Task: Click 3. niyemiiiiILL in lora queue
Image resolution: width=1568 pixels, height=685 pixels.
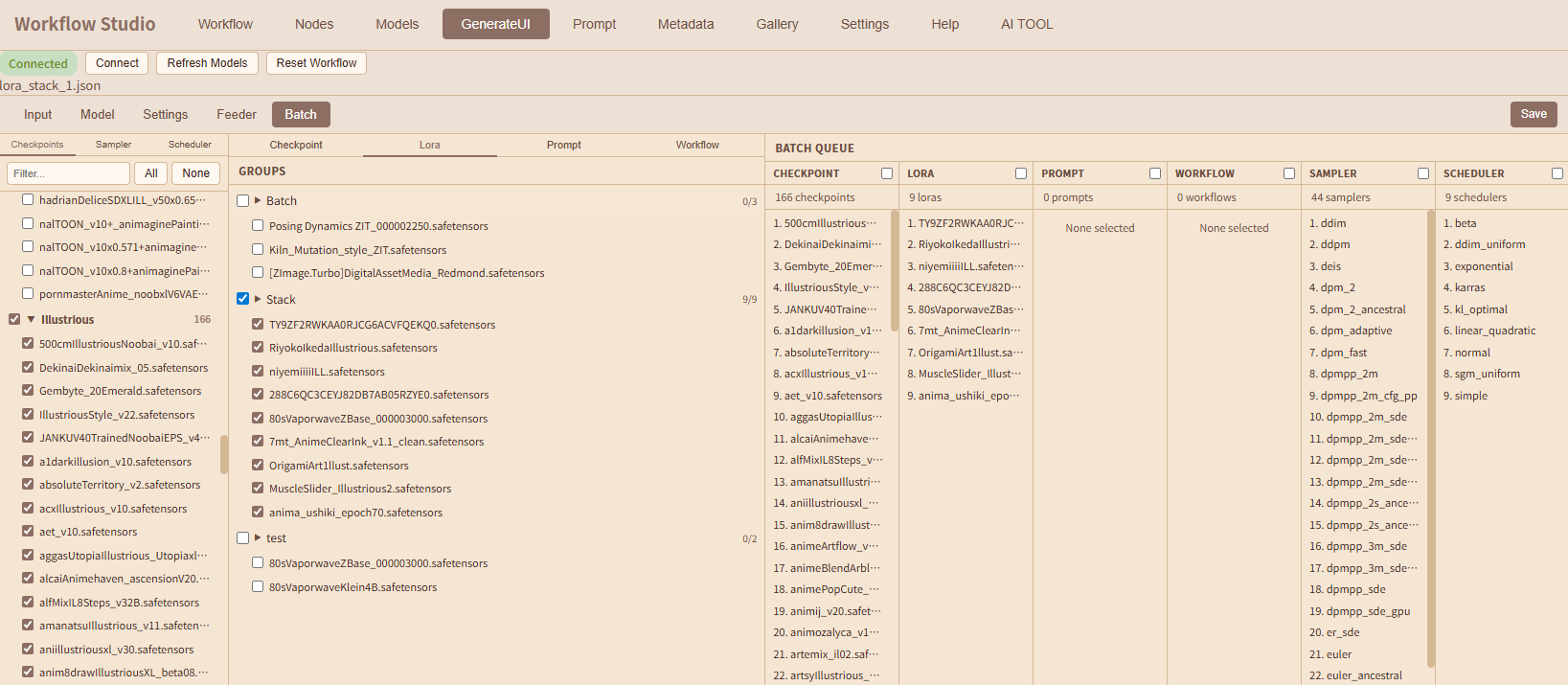Action: tap(965, 266)
